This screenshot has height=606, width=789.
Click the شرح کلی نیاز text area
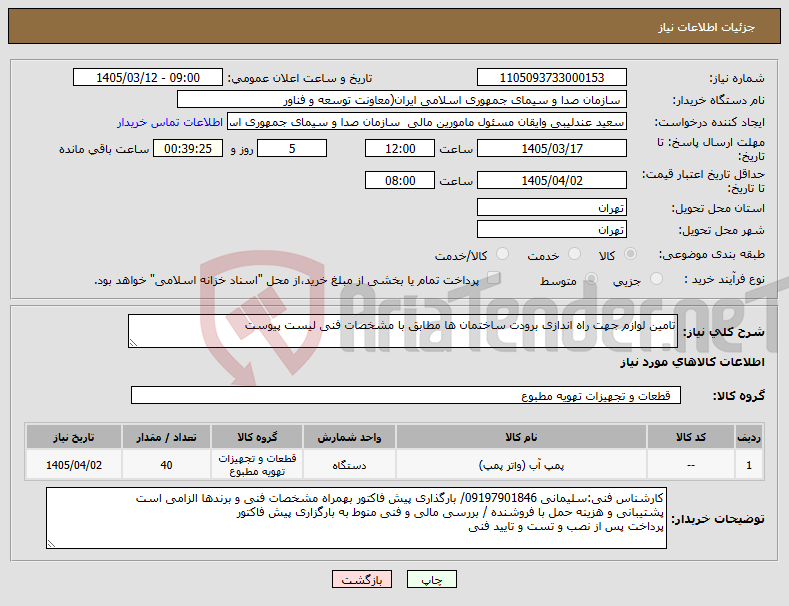point(403,331)
